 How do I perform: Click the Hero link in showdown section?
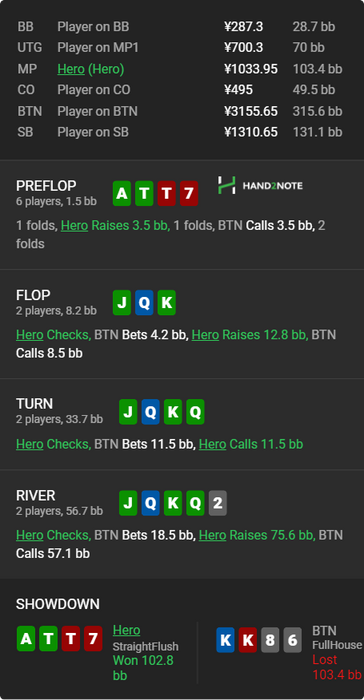[126, 630]
